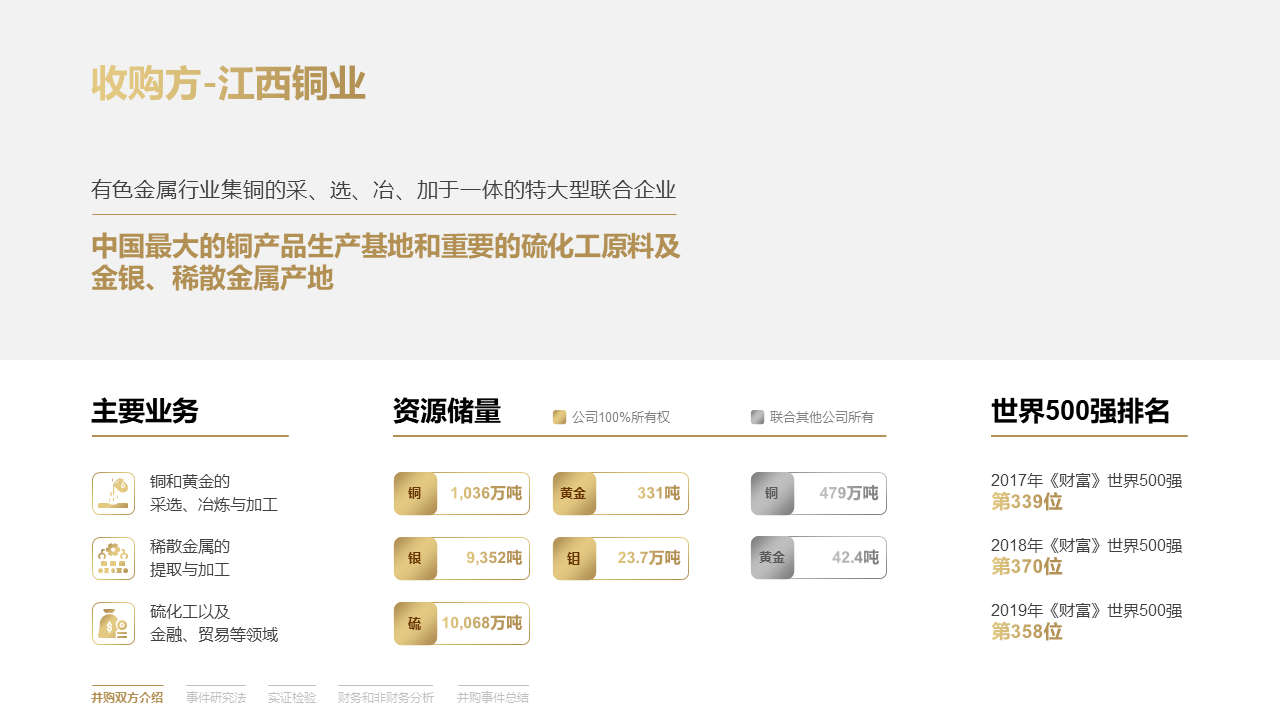Select the title 收购方-江西铜业
This screenshot has width=1280, height=720.
228,83
